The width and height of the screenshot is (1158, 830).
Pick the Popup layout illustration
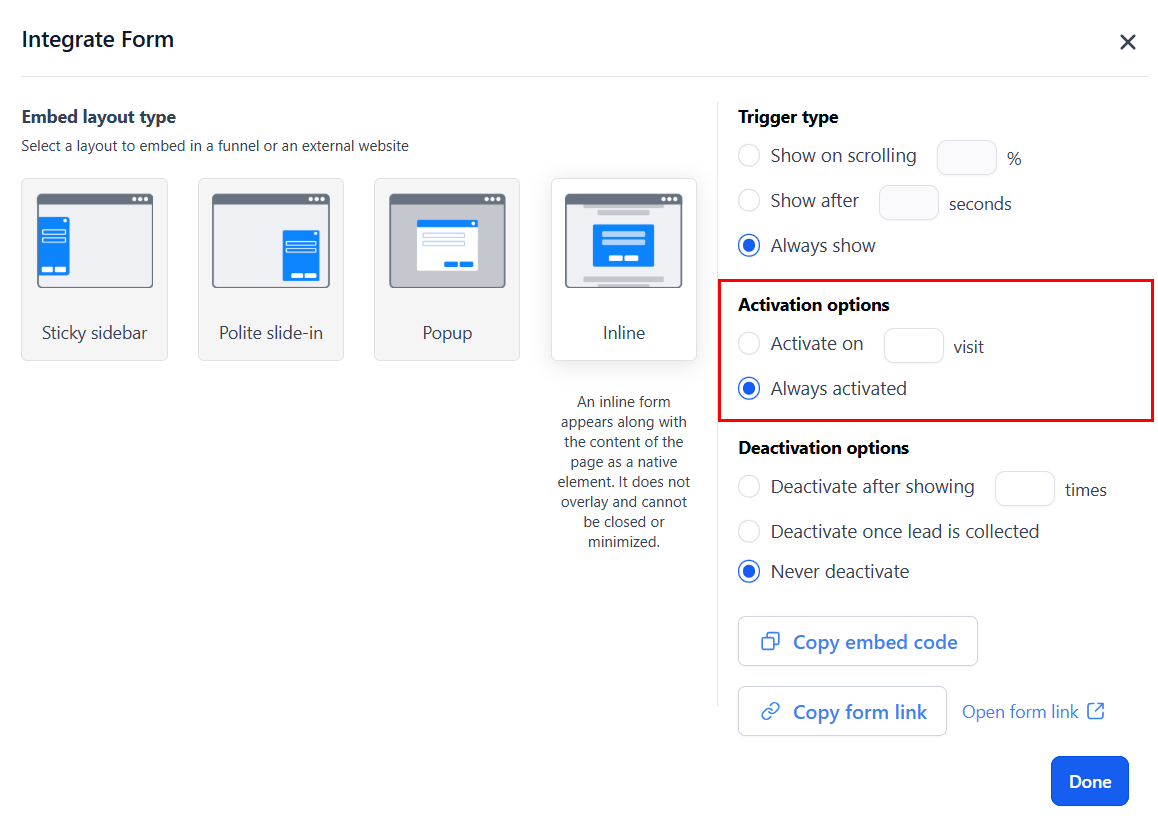pos(447,241)
